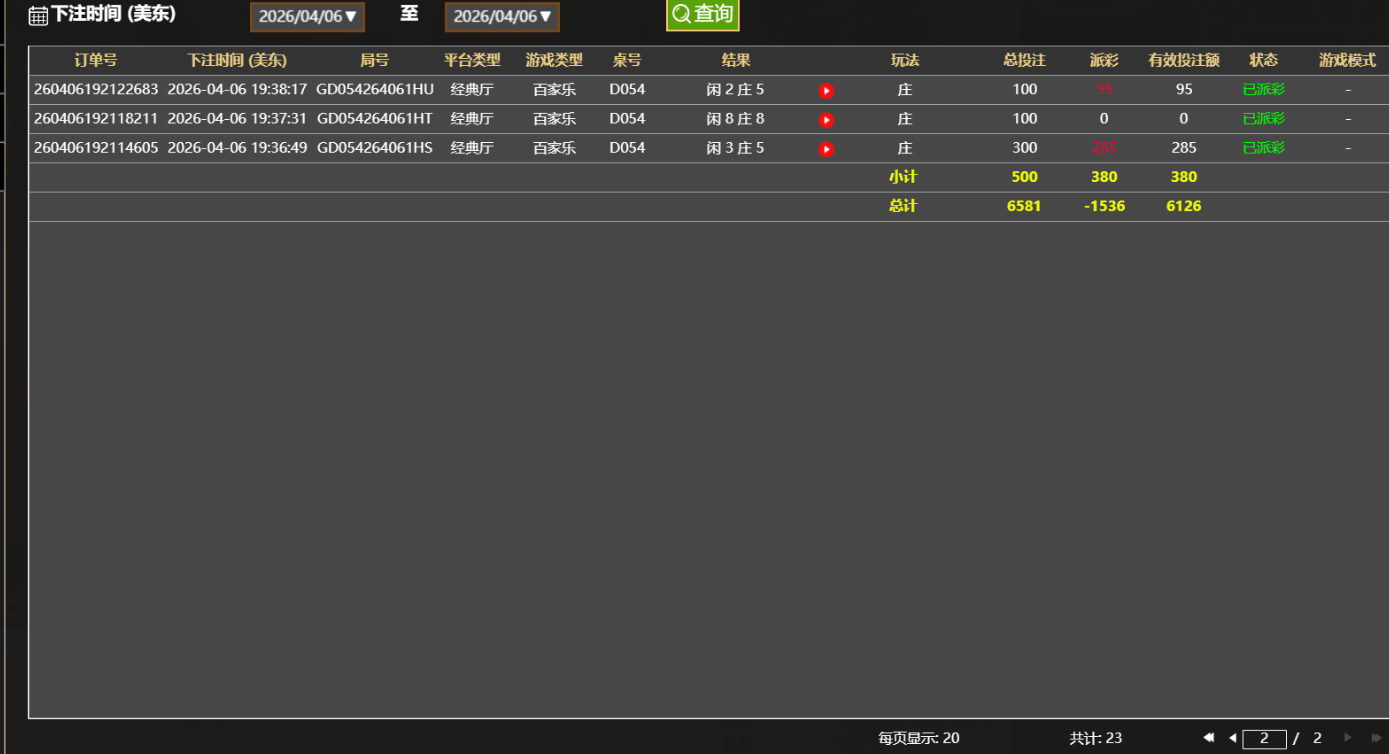Screen dimensions: 1389x754
Task: Go to previous page with single-left arrow
Action: point(1233,738)
